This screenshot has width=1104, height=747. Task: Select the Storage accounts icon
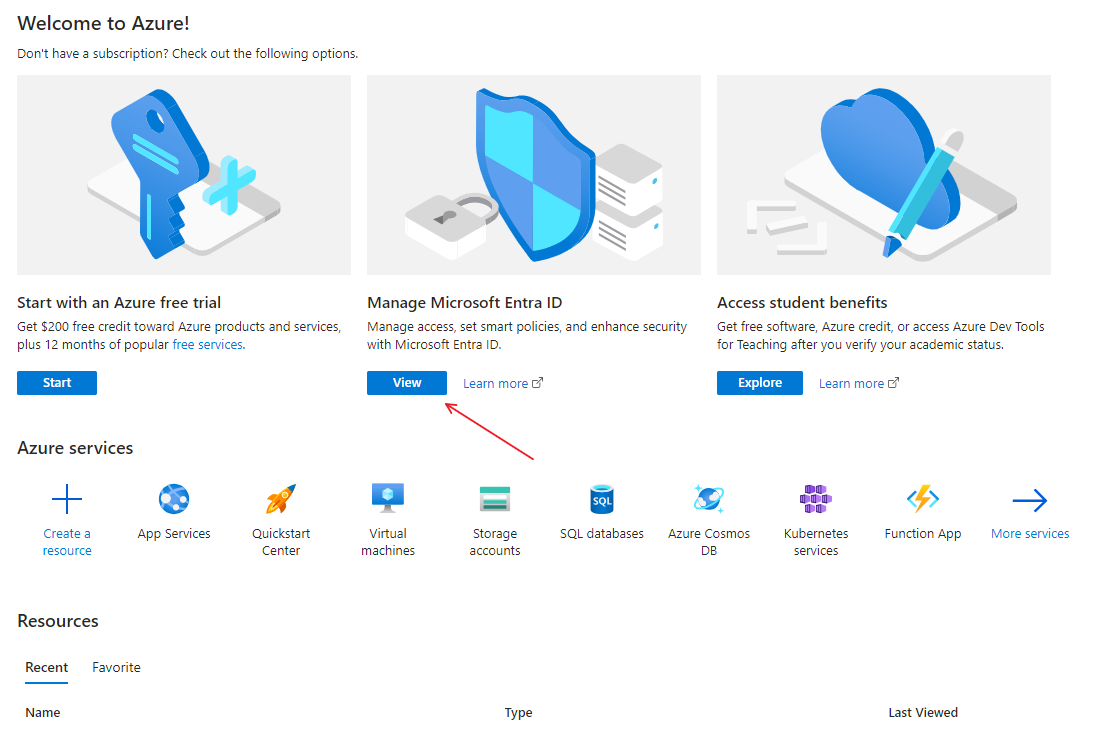[x=495, y=499]
